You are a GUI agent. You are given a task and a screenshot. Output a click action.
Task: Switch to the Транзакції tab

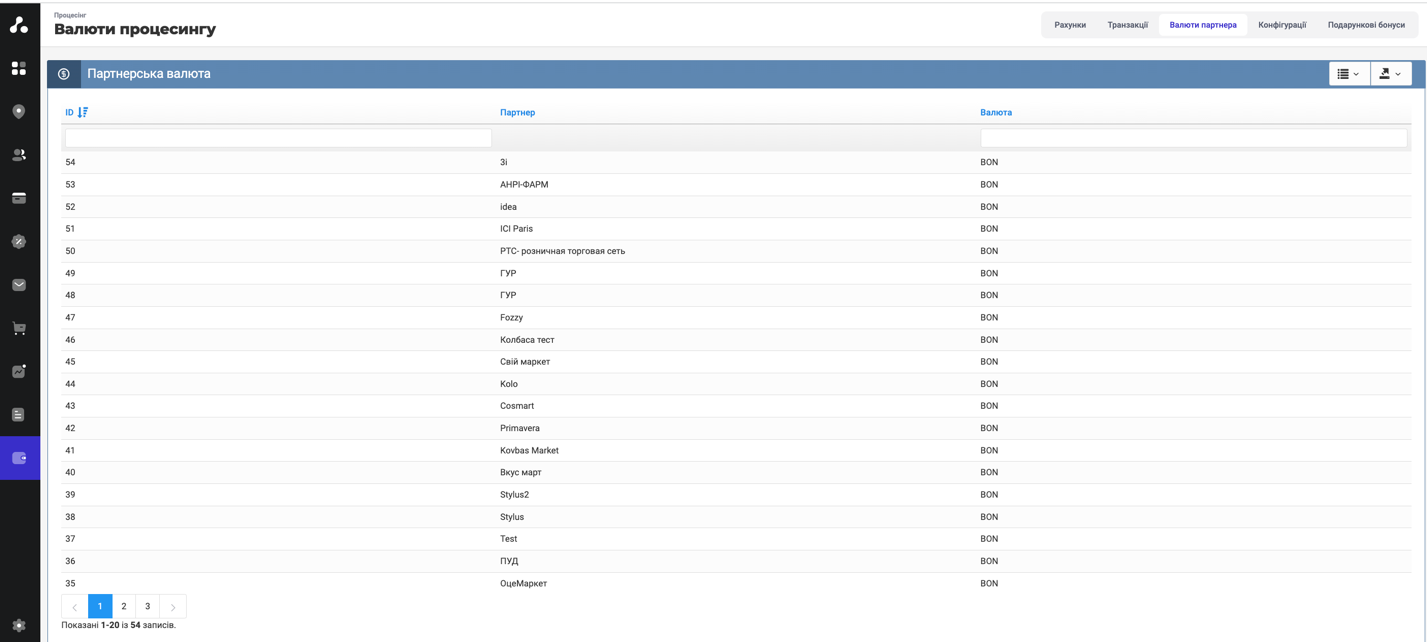[1128, 24]
